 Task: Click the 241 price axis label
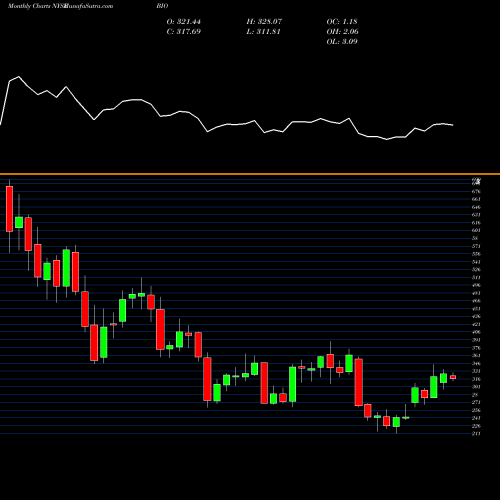click(x=476, y=418)
